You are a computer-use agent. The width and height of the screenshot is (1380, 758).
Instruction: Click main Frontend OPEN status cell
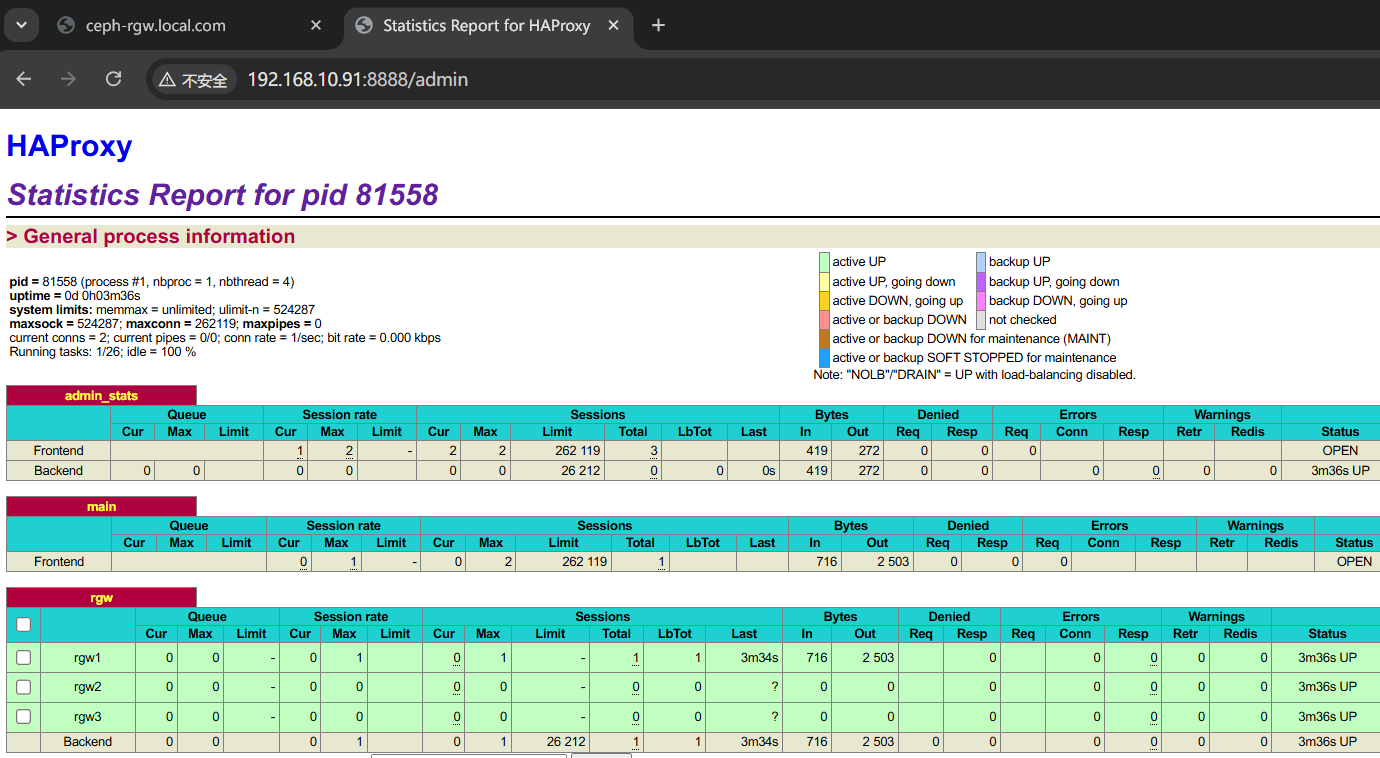pyautogui.click(x=1354, y=562)
